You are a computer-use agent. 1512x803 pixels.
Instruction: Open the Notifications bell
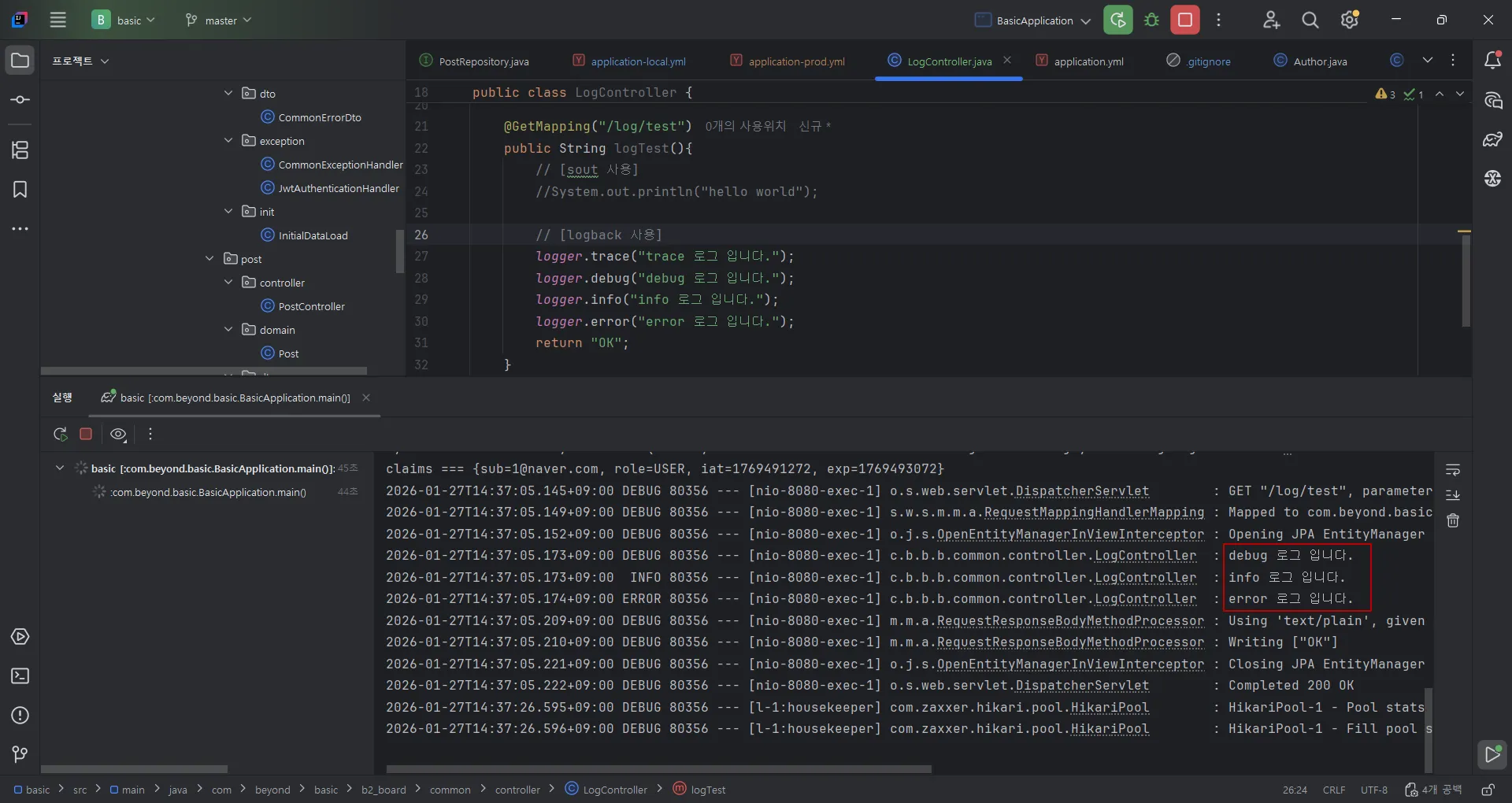pyautogui.click(x=1492, y=61)
